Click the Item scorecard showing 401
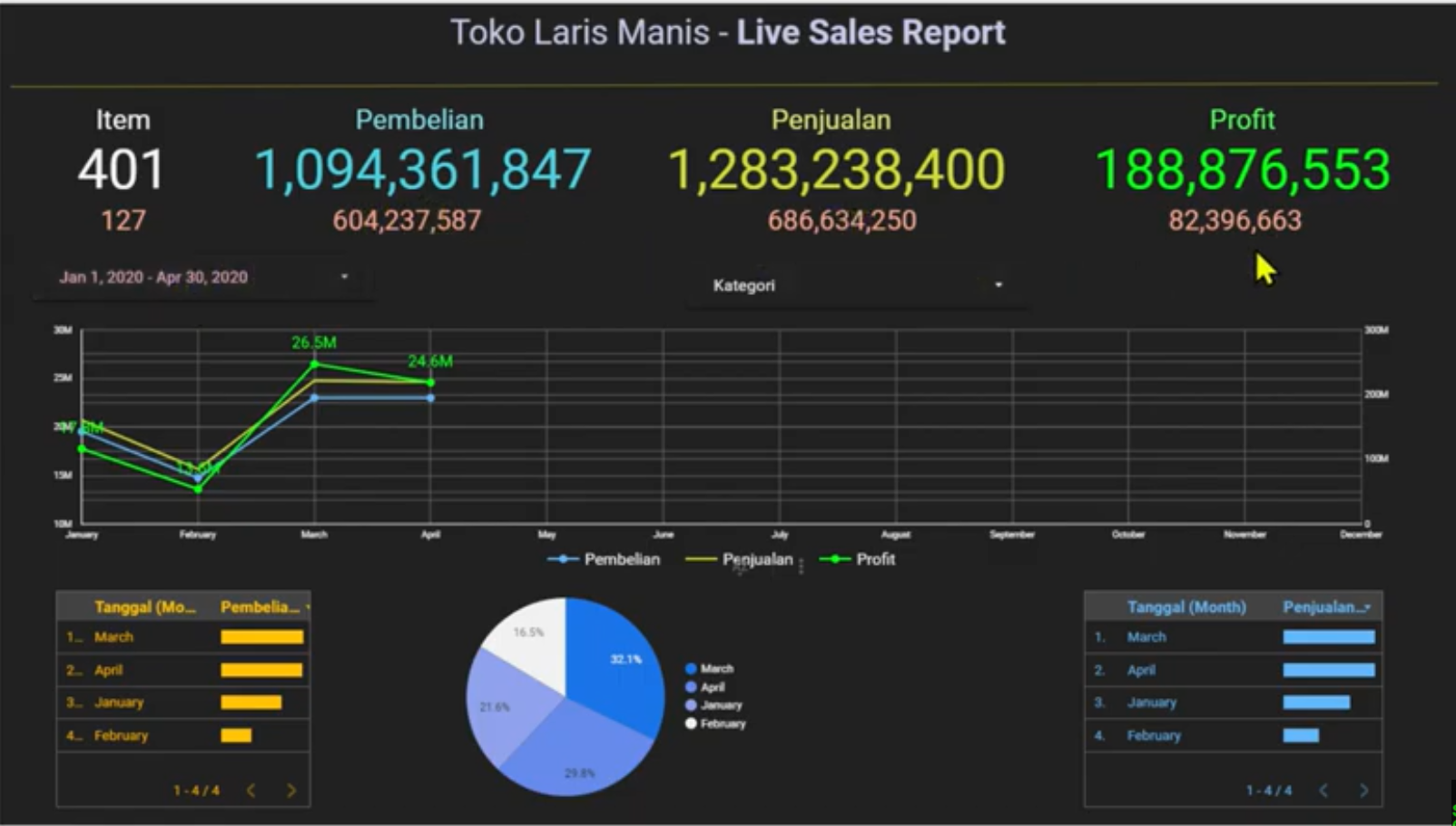The height and width of the screenshot is (826, 1456). [121, 169]
